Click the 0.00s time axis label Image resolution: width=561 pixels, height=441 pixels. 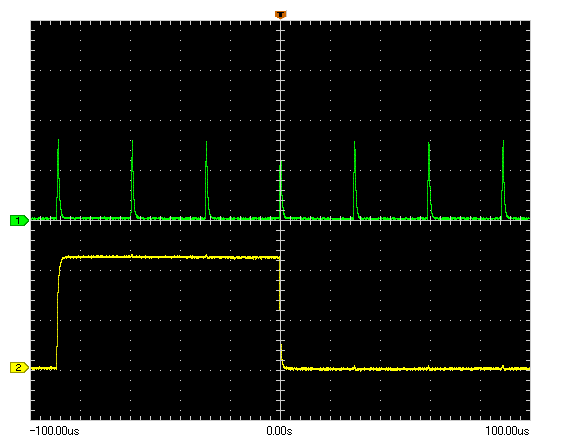(x=279, y=431)
